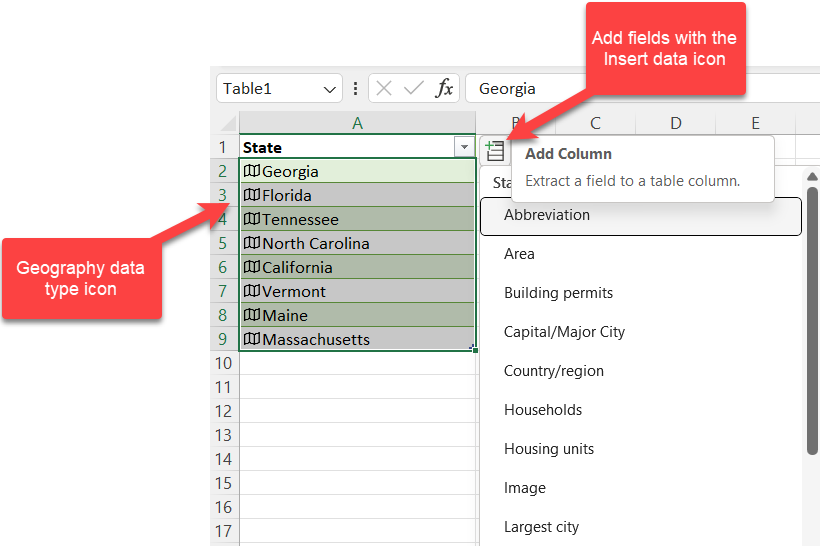Viewport: 820px width, 546px height.
Task: Click the field list scroll up arrow
Action: [812, 176]
